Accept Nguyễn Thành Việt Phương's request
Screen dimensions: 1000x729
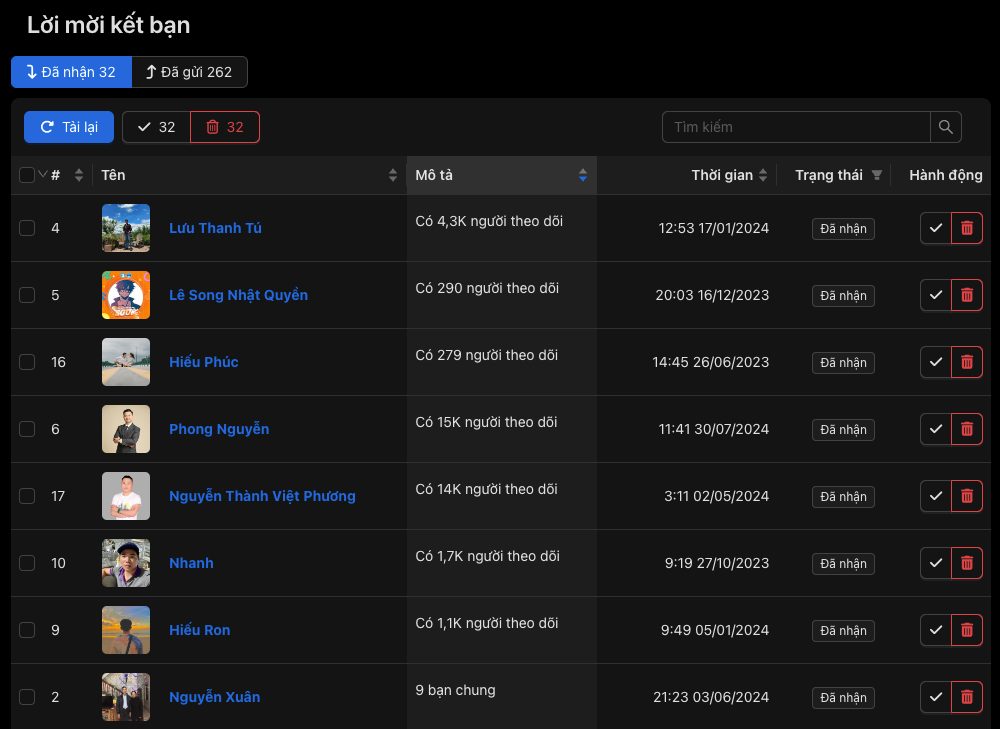(936, 496)
